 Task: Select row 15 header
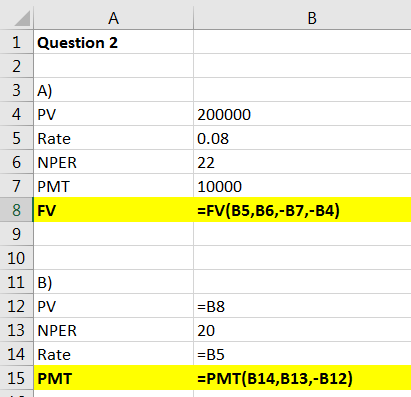tap(16, 378)
